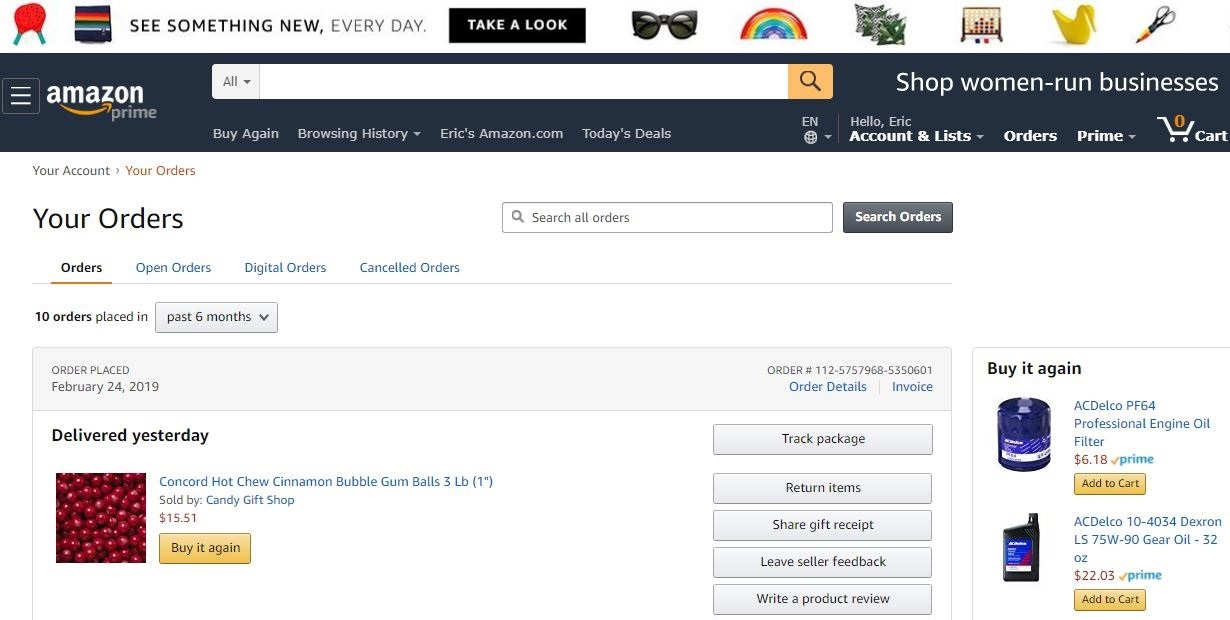Open Buy Again in navigation
1230x620 pixels.
pyautogui.click(x=246, y=133)
